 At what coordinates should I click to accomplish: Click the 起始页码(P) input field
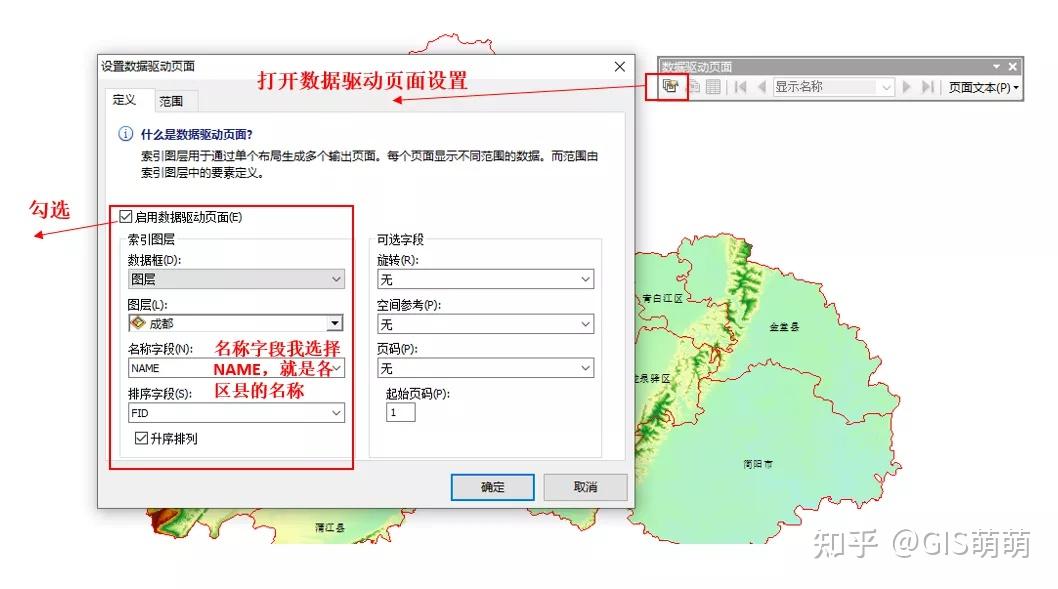400,412
